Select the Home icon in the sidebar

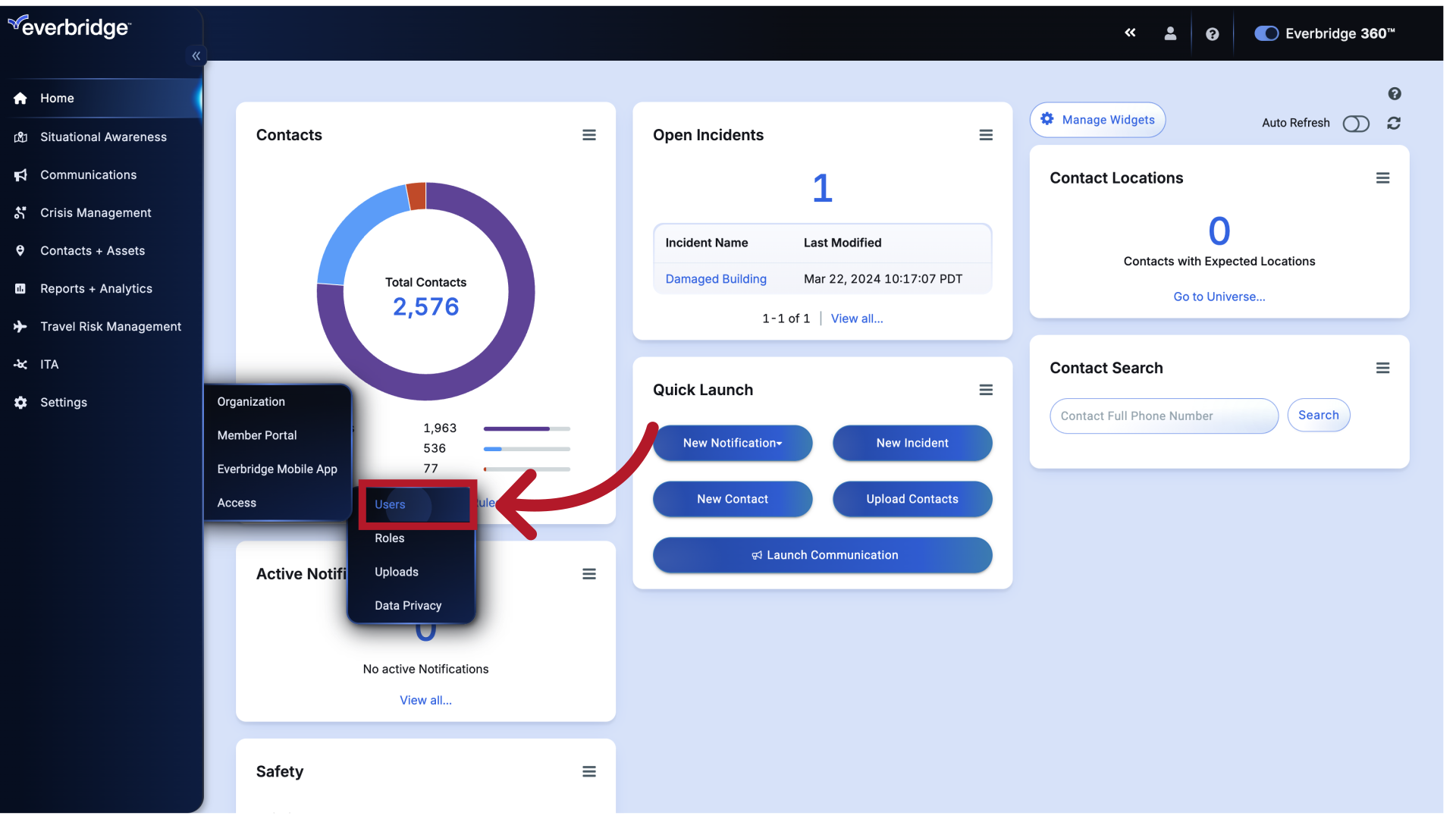pyautogui.click(x=19, y=98)
